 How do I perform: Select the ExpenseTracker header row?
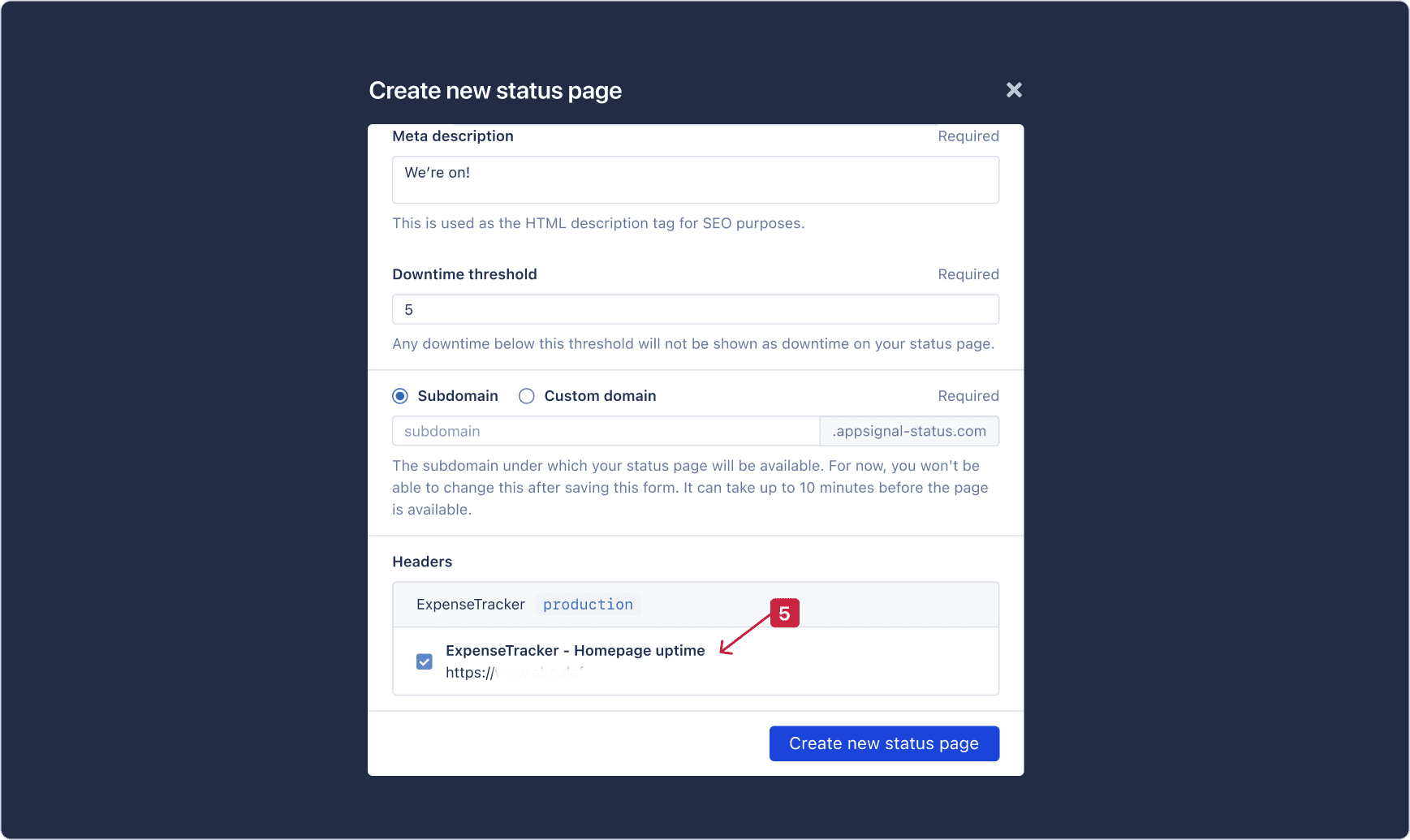click(471, 604)
